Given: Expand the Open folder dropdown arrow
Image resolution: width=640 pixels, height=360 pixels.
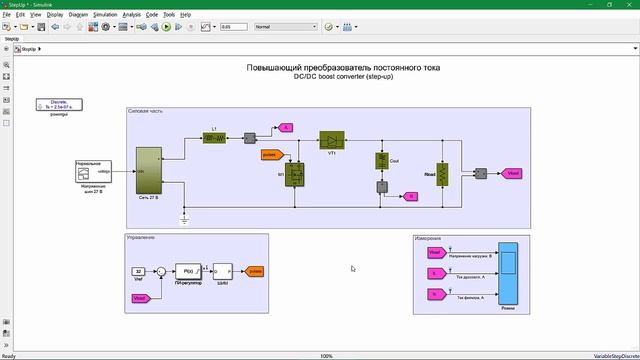Looking at the screenshot, I should (x=33, y=27).
